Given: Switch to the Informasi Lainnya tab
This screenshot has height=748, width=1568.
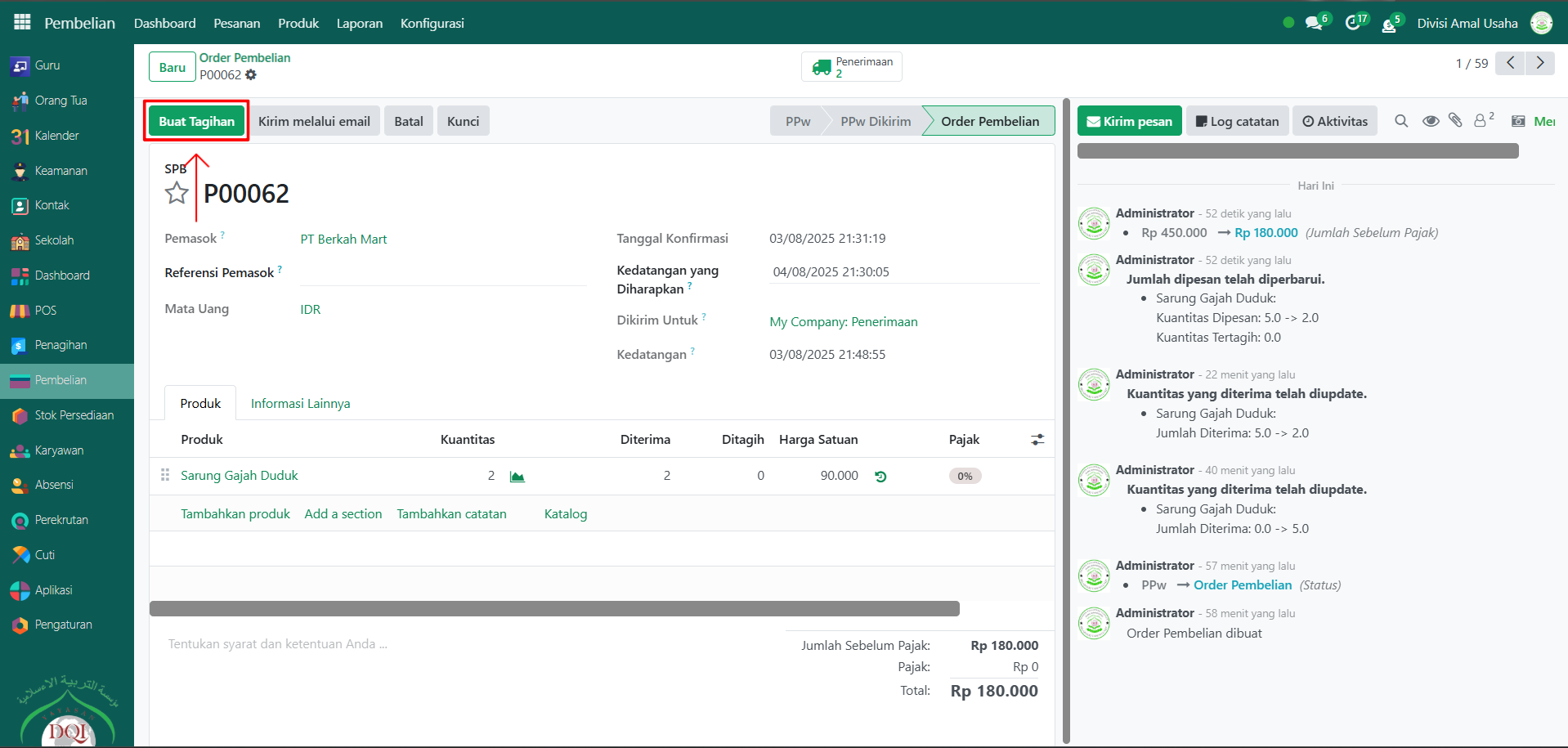Looking at the screenshot, I should (x=300, y=404).
